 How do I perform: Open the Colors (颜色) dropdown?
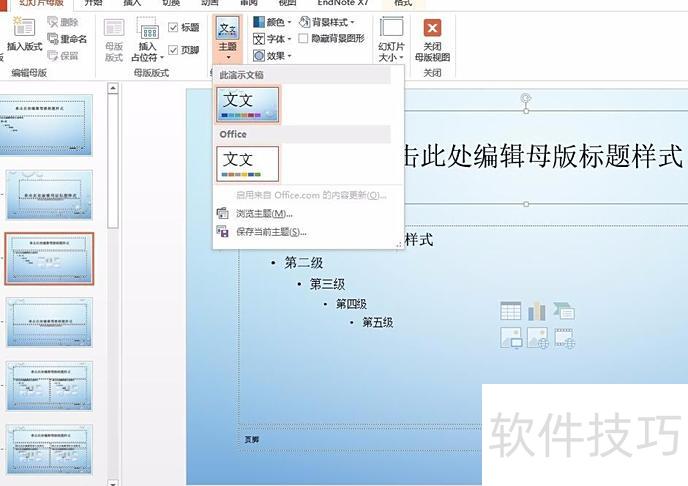click(272, 21)
